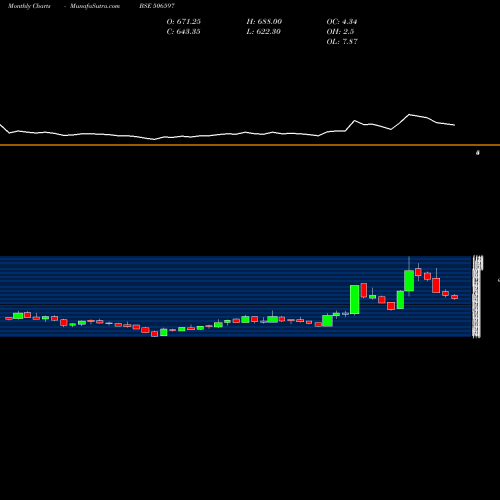Select the low value L: 622.30
The width and height of the screenshot is (500, 500).
[x=263, y=32]
